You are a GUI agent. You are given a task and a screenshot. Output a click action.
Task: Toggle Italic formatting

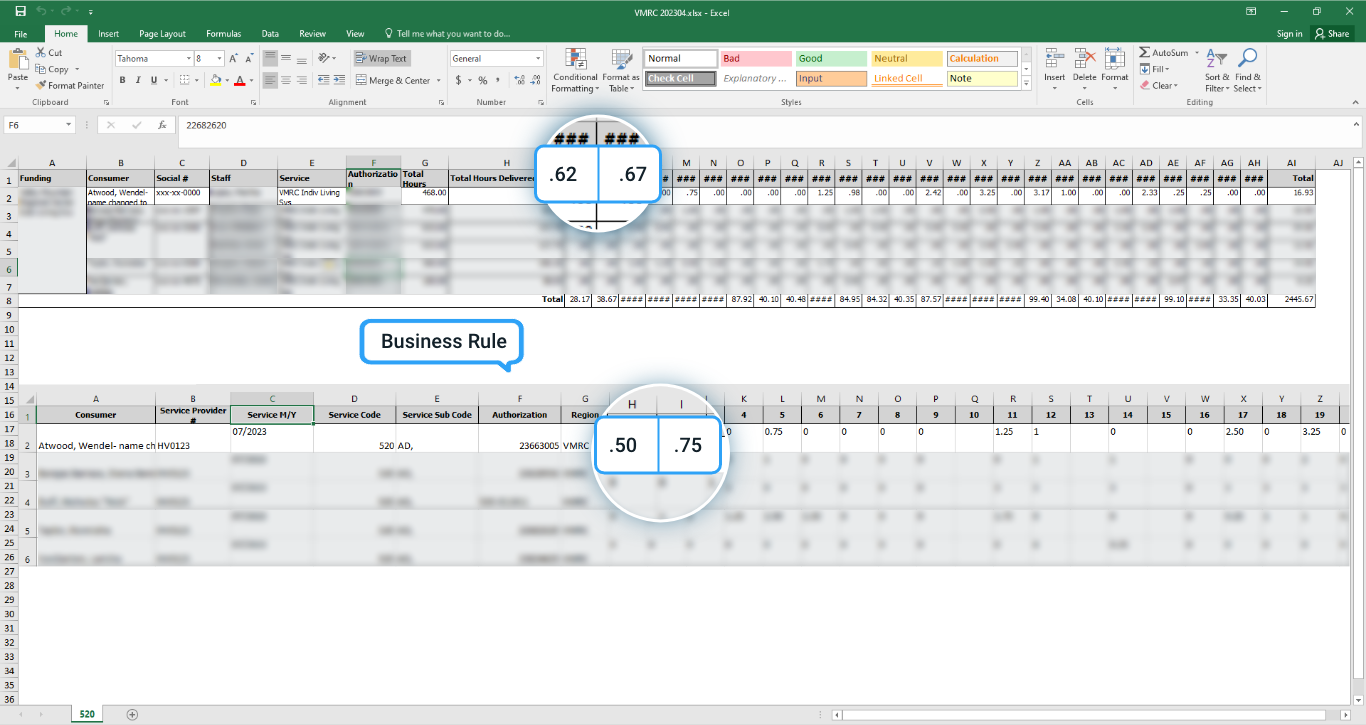click(x=139, y=81)
